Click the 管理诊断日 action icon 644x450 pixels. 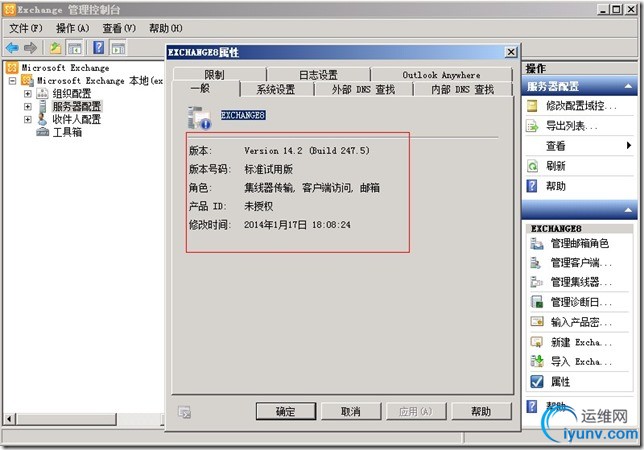click(537, 302)
